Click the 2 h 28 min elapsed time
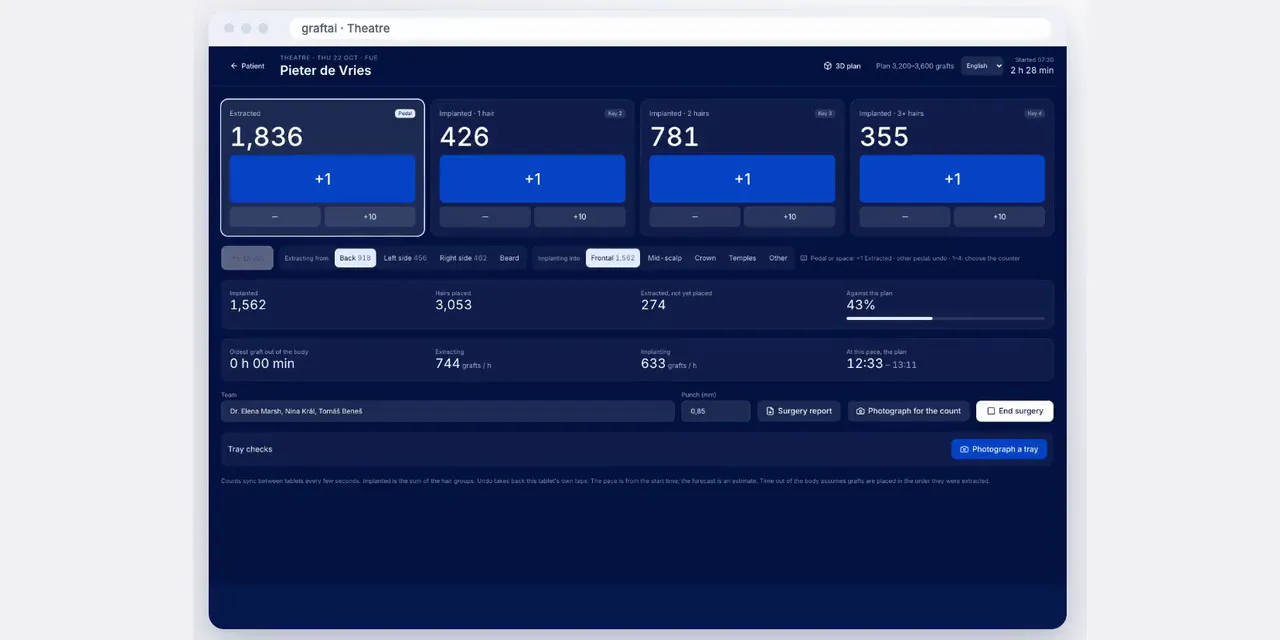Screen dimensions: 1280x640 [x=1032, y=71]
